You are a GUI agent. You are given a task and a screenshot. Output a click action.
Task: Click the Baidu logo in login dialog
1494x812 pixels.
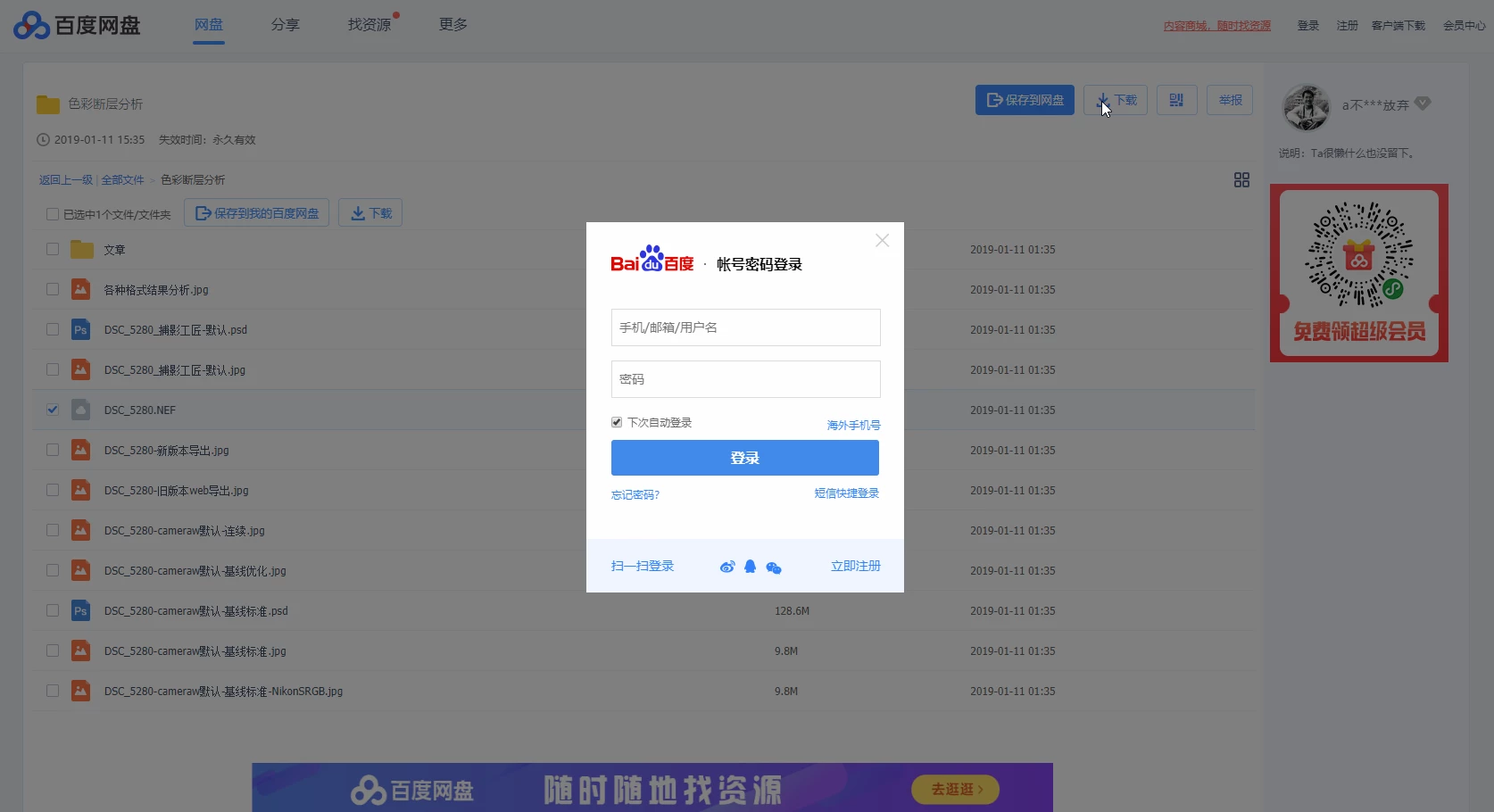coord(652,259)
